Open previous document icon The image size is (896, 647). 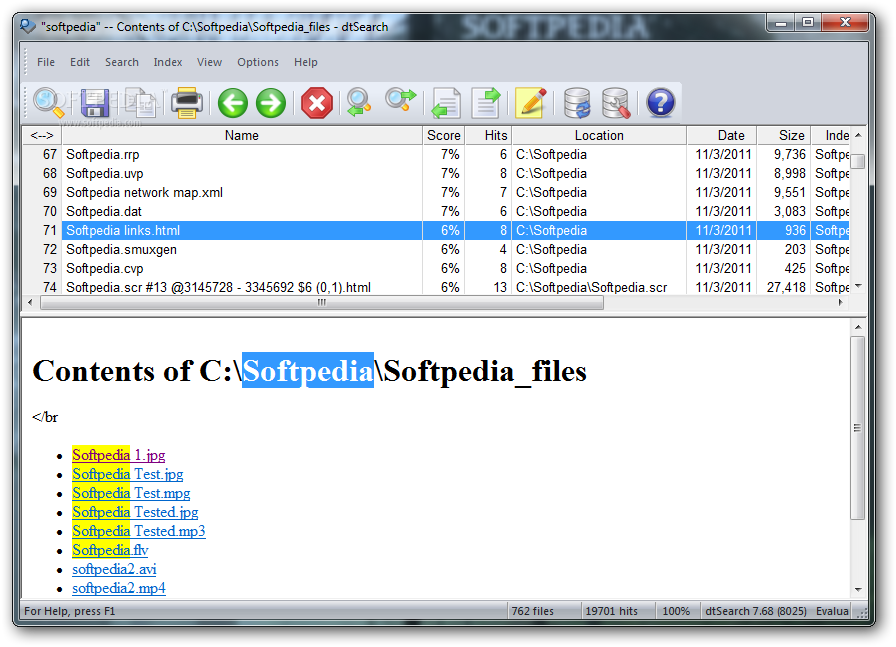click(x=446, y=103)
